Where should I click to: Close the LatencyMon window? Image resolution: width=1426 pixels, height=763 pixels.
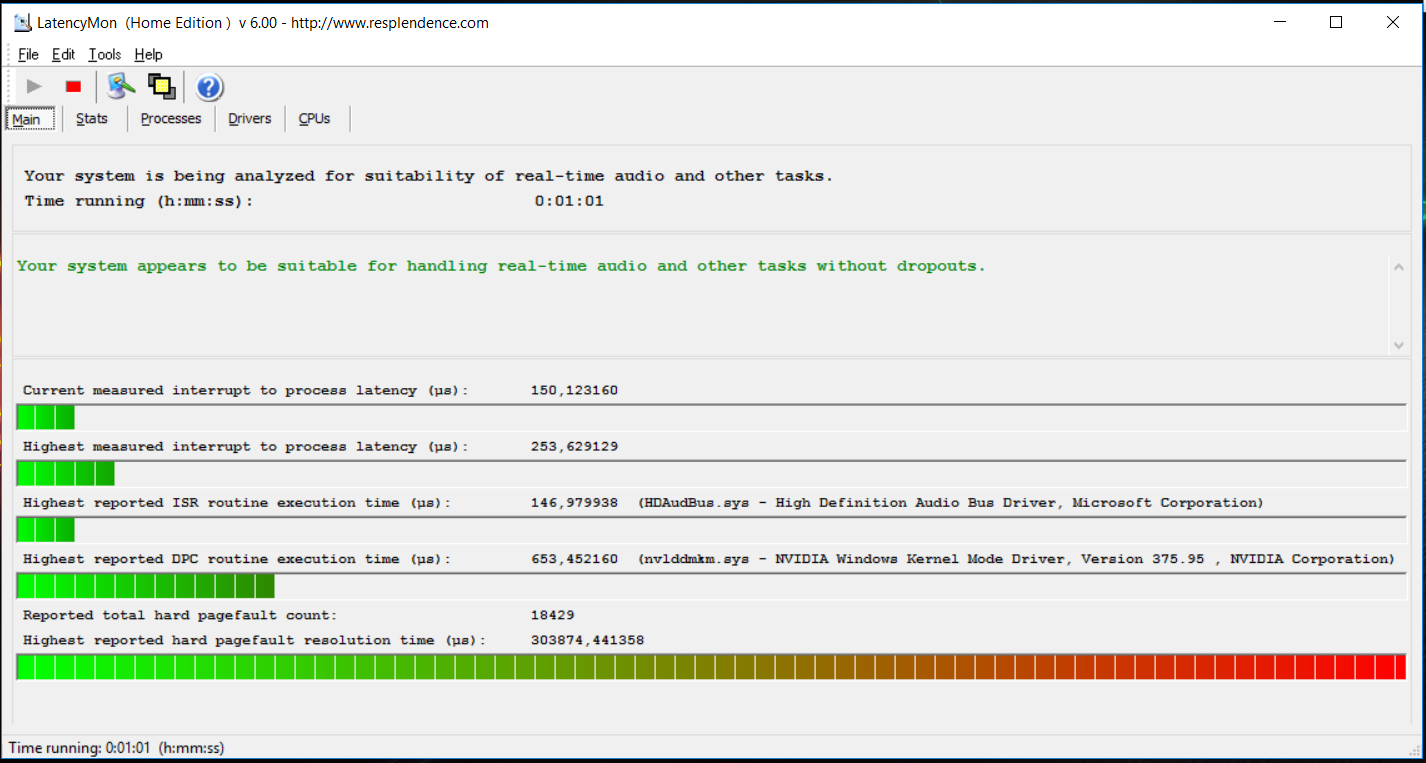pyautogui.click(x=1393, y=22)
